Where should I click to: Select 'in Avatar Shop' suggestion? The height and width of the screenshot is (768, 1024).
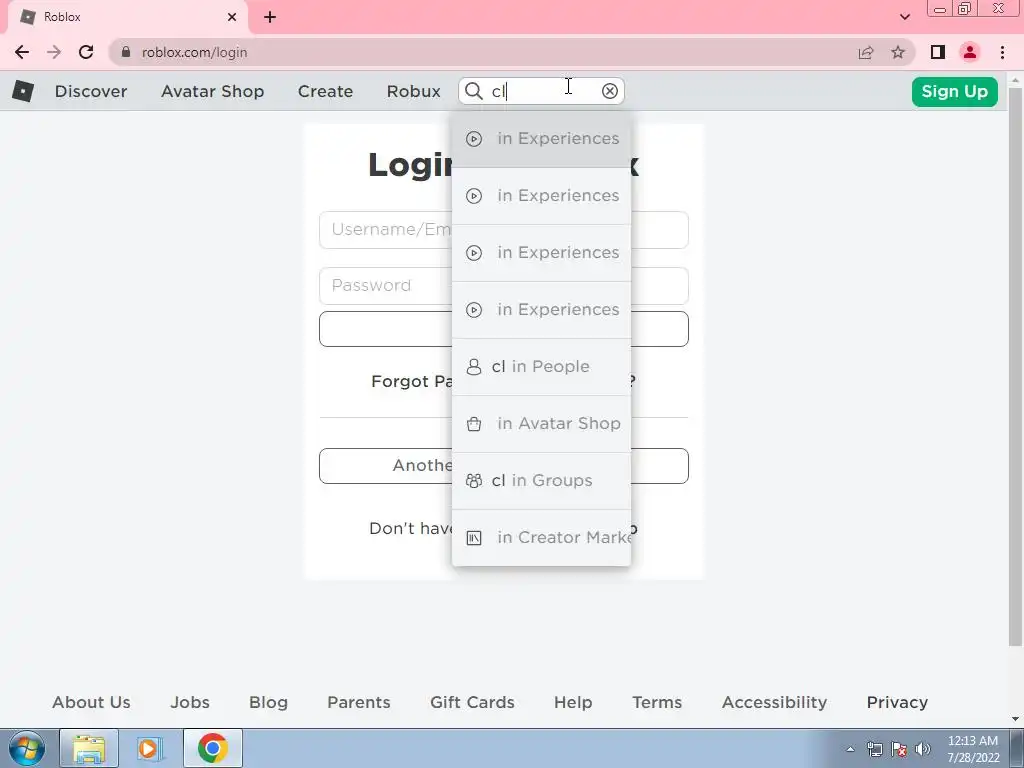pos(541,424)
